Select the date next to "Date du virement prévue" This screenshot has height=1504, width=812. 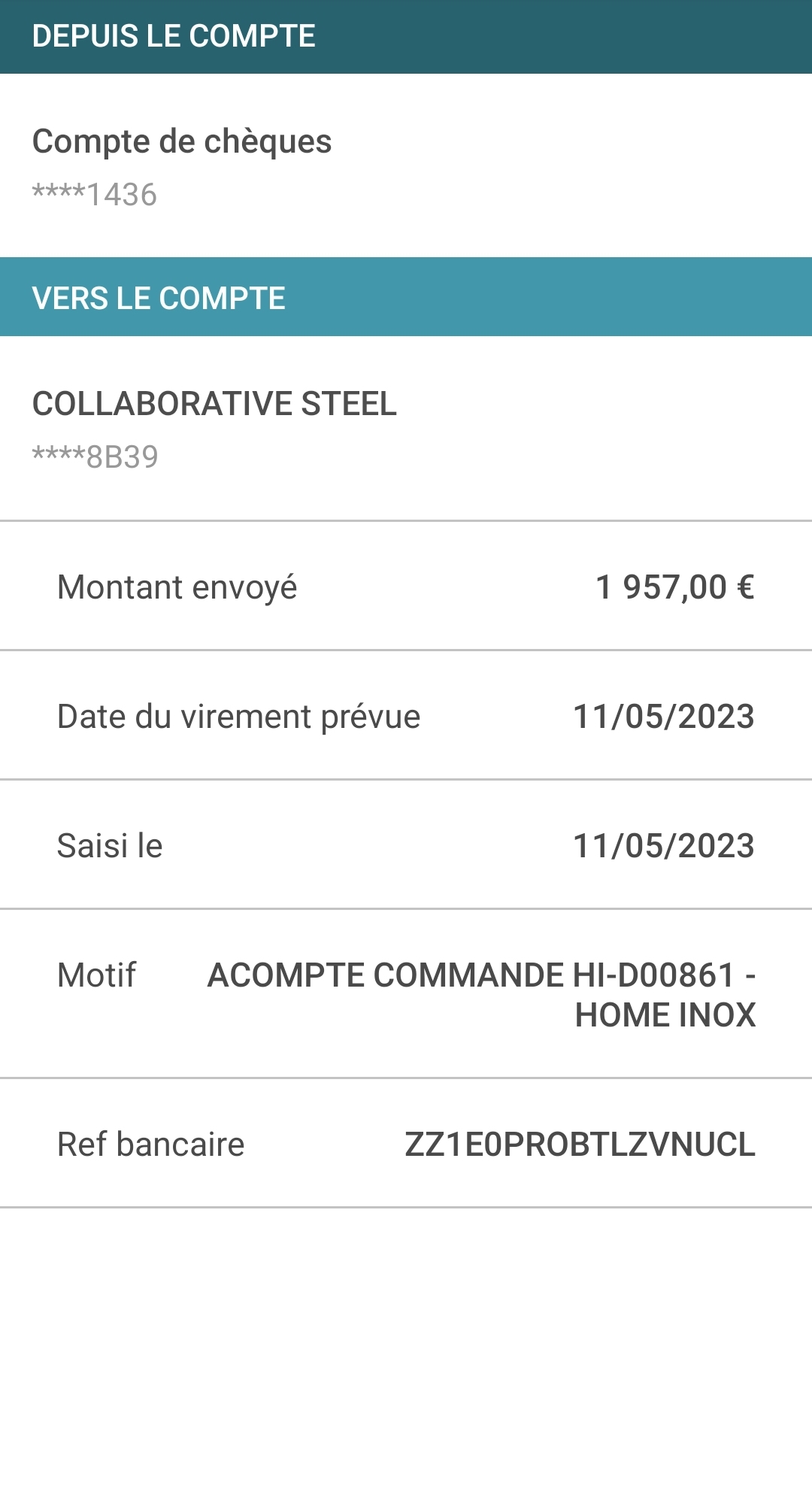pyautogui.click(x=664, y=717)
